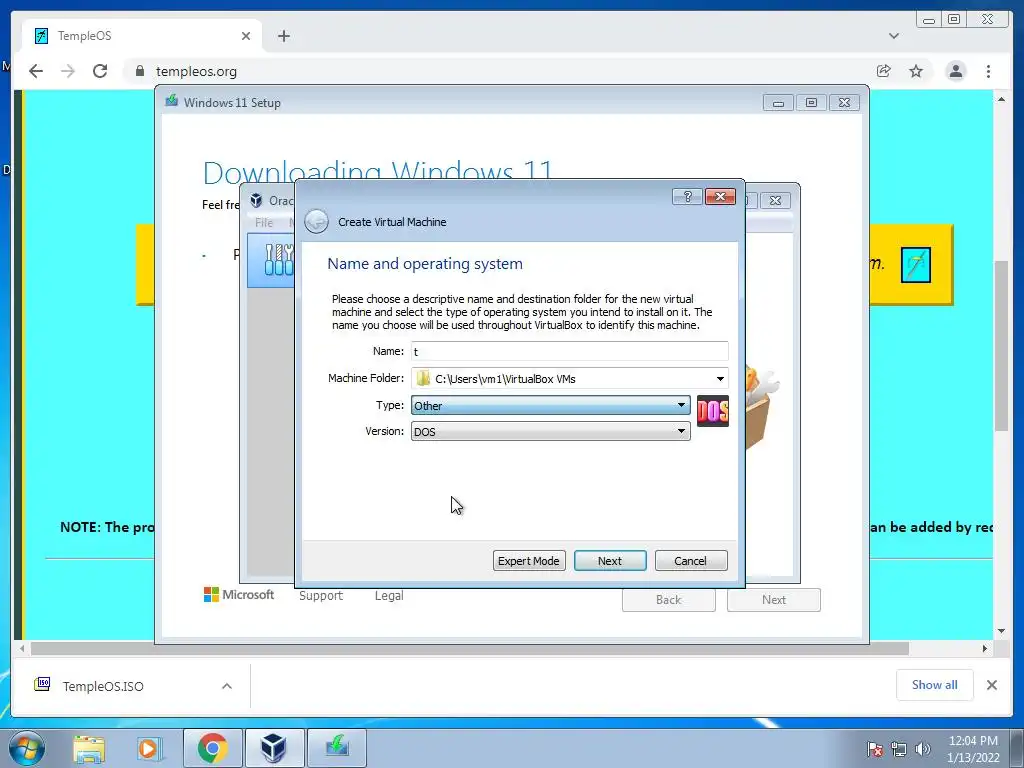The width and height of the screenshot is (1024, 768).
Task: Open the Windows Start menu
Action: (26, 748)
